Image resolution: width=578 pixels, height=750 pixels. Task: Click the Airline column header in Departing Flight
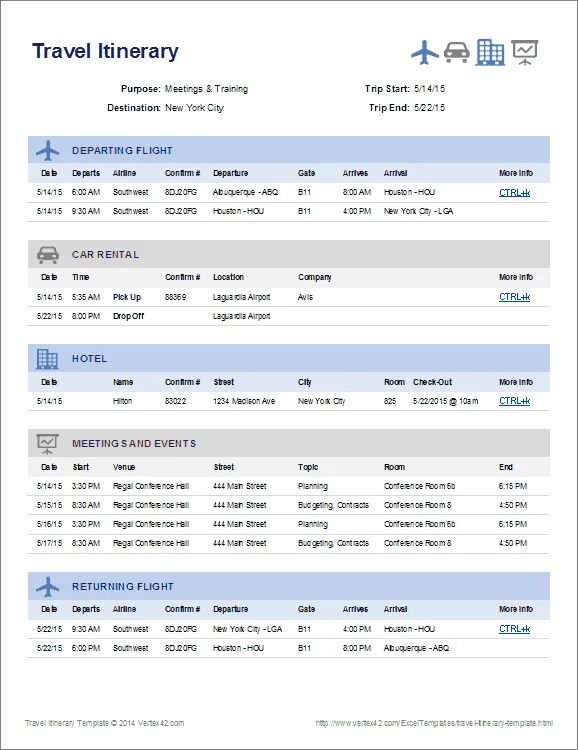124,173
